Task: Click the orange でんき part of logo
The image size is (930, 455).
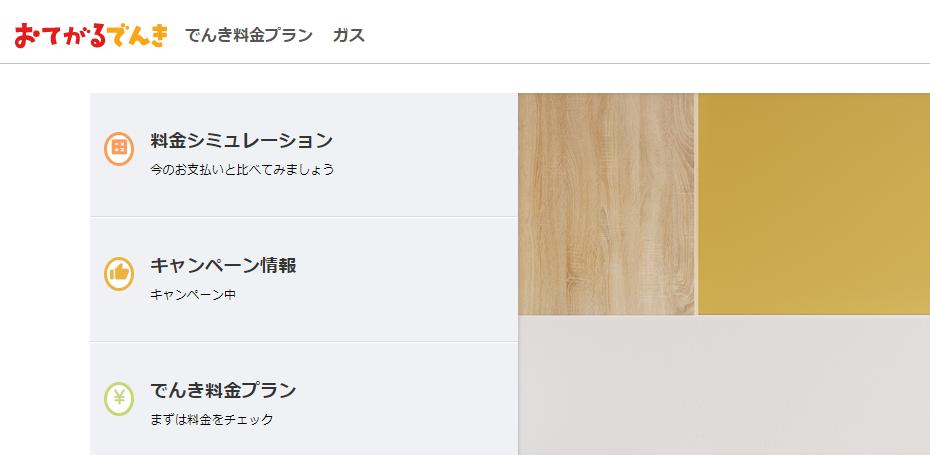Action: click(x=139, y=36)
